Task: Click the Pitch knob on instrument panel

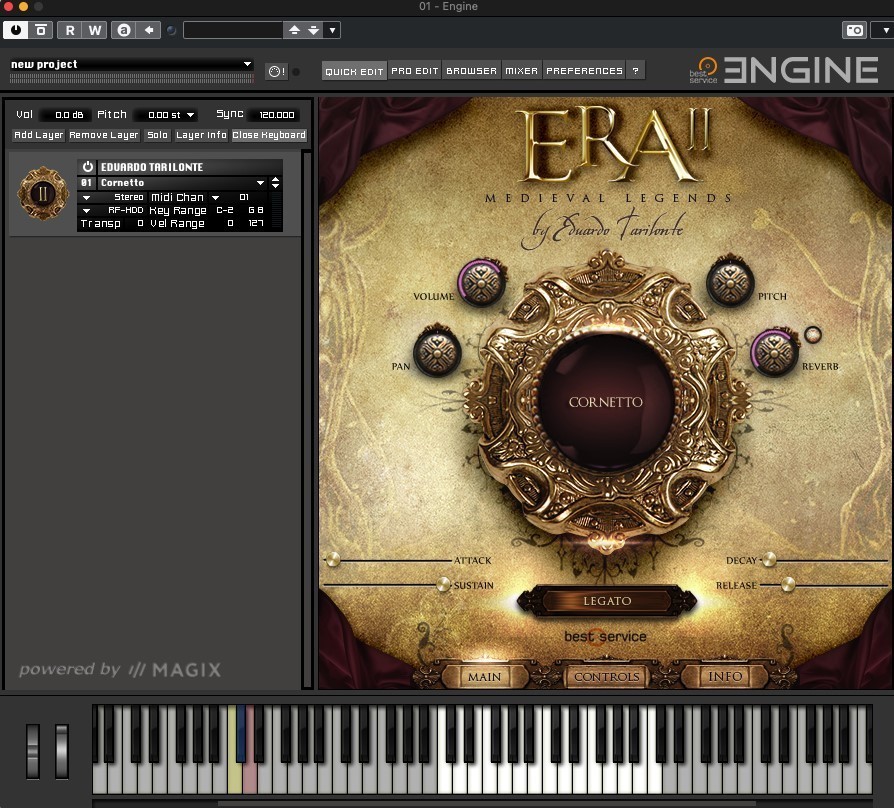Action: tap(729, 282)
